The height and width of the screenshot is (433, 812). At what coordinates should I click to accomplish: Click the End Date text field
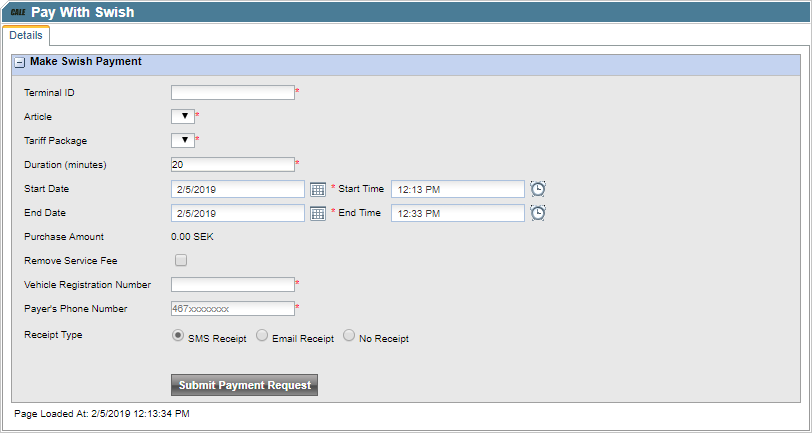click(238, 213)
